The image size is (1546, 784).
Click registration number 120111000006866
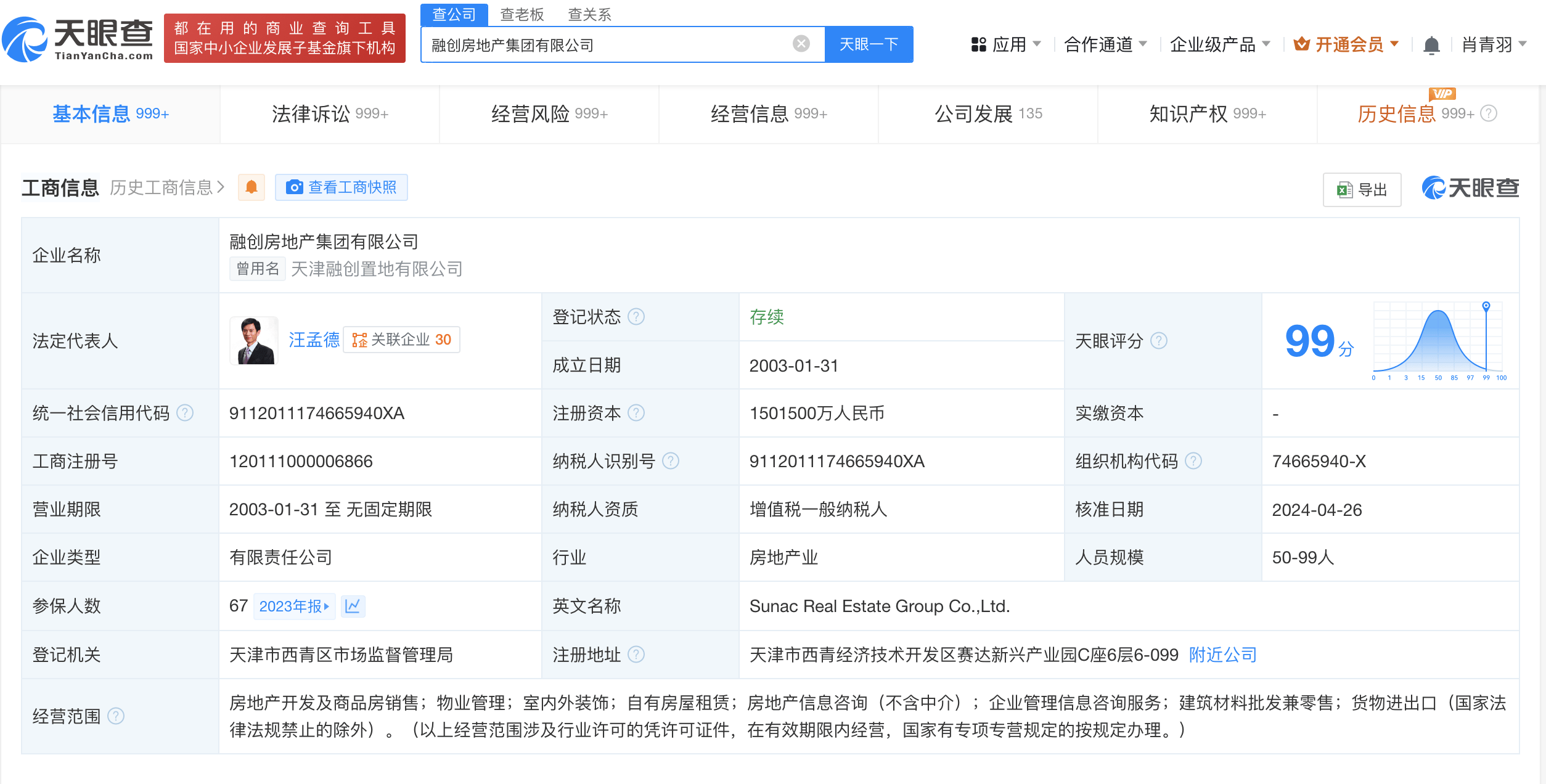[301, 461]
